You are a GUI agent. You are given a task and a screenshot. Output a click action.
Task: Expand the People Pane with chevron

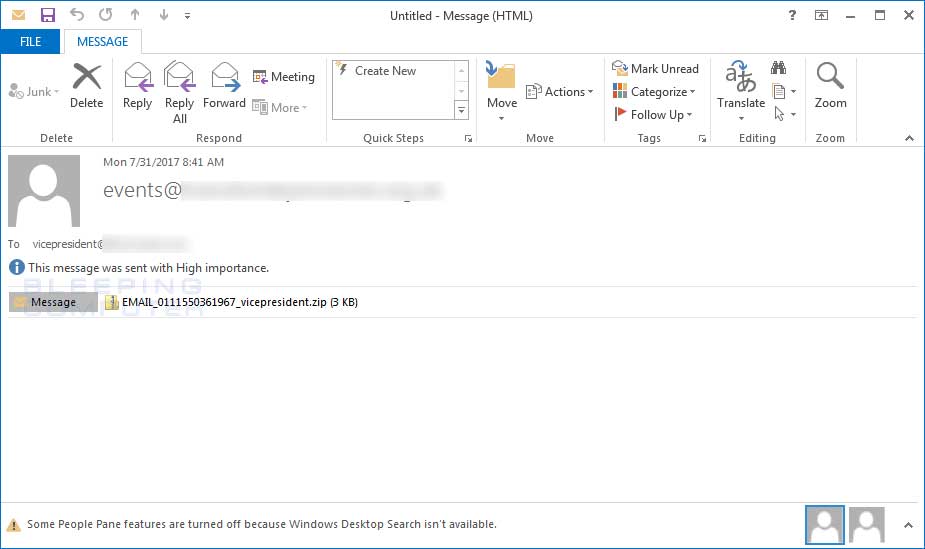908,524
